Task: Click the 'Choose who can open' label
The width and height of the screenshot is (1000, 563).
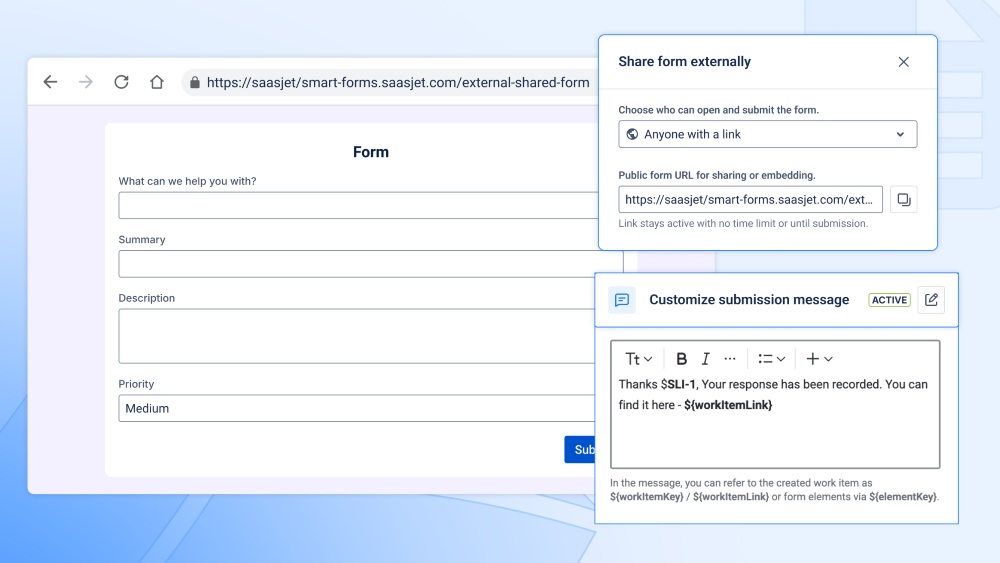Action: point(718,110)
